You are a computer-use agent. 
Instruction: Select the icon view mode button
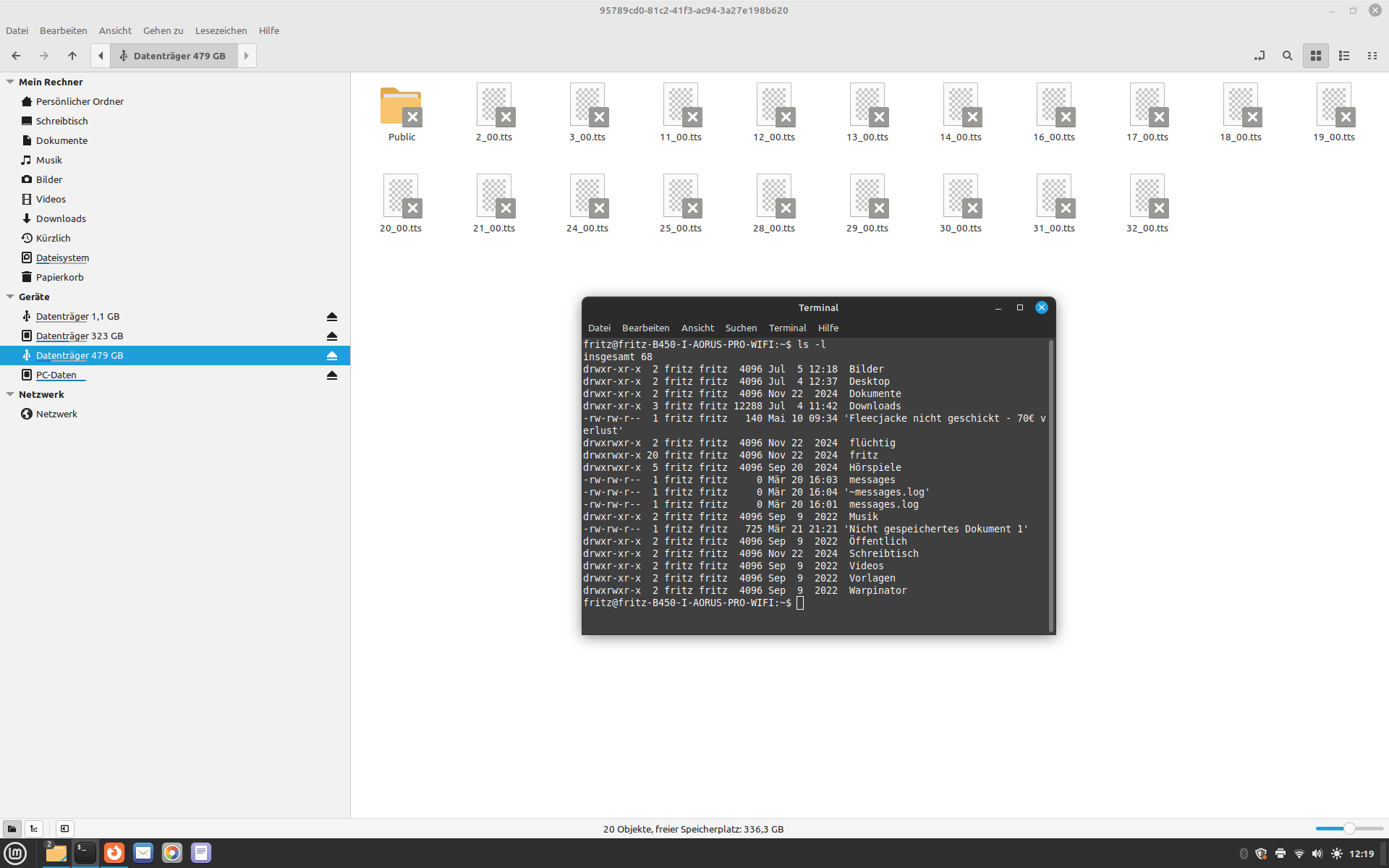[1316, 56]
